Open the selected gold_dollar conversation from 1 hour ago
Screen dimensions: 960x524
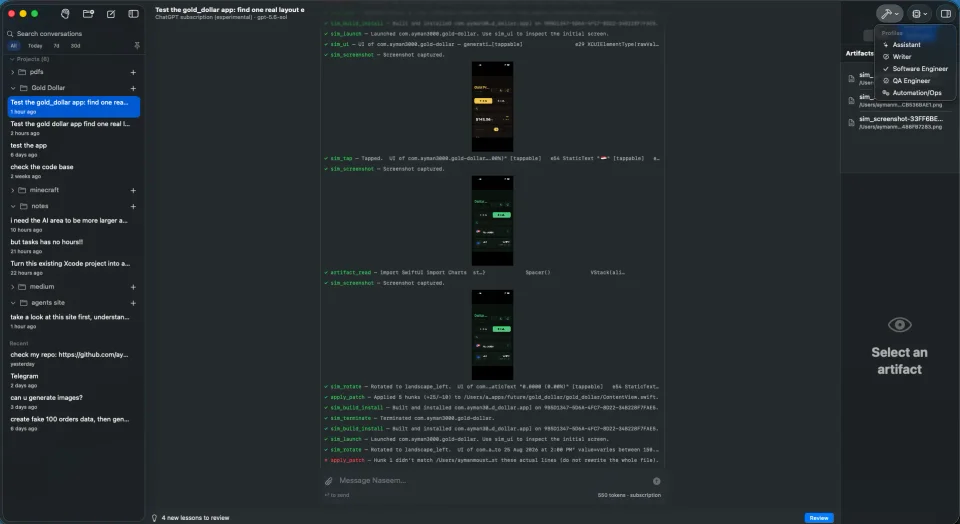tap(73, 107)
